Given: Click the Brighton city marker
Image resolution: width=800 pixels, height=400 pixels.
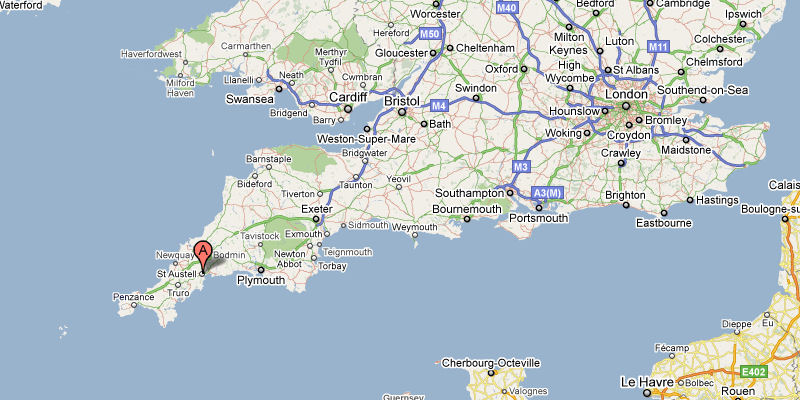Looking at the screenshot, I should (626, 205).
